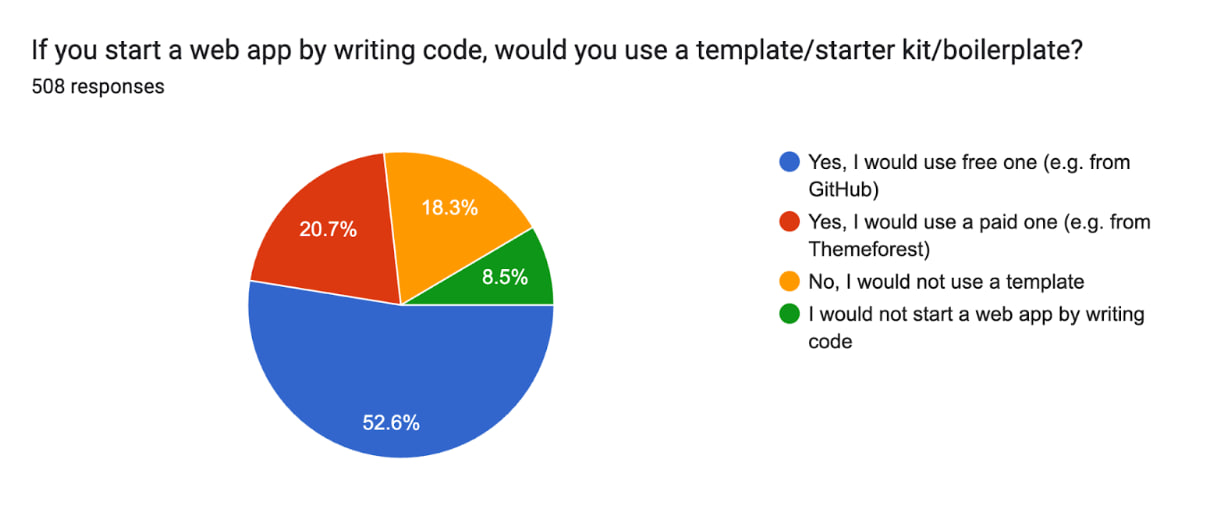Click the 52.6% percentage label
This screenshot has width=1226, height=506.
[x=390, y=422]
